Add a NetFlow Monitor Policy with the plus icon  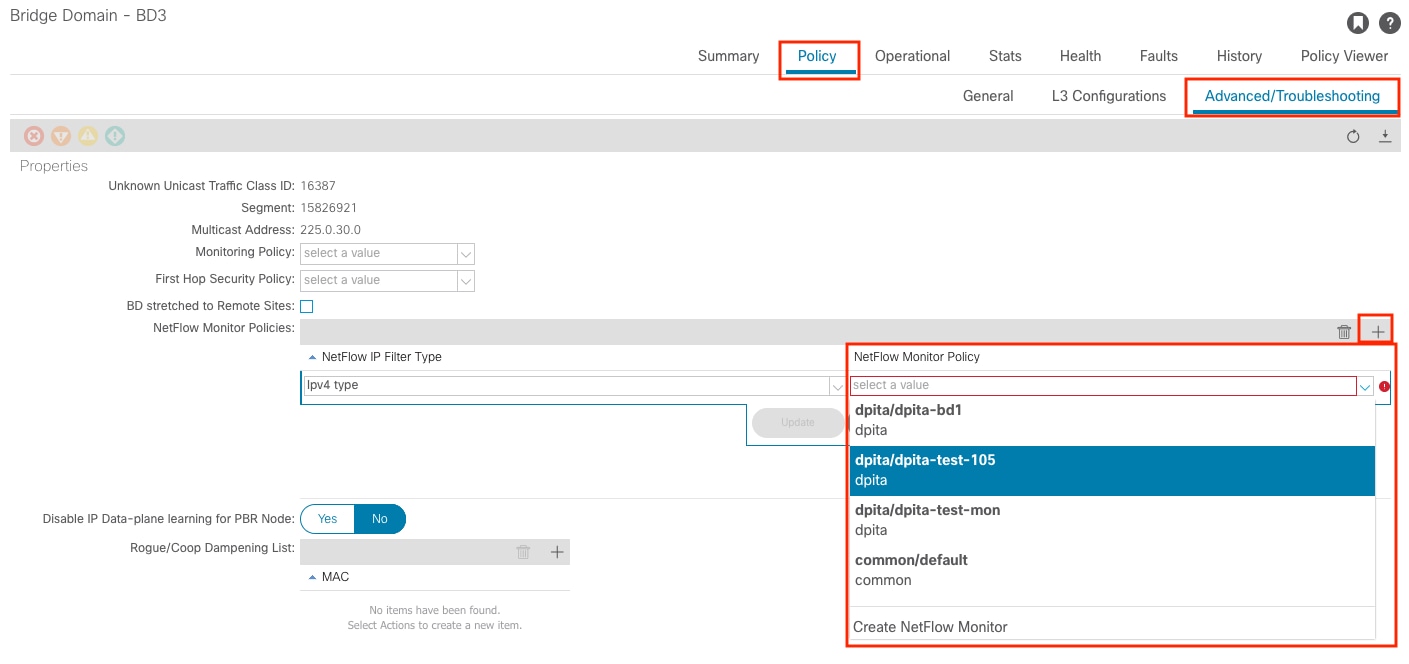[x=1377, y=328]
